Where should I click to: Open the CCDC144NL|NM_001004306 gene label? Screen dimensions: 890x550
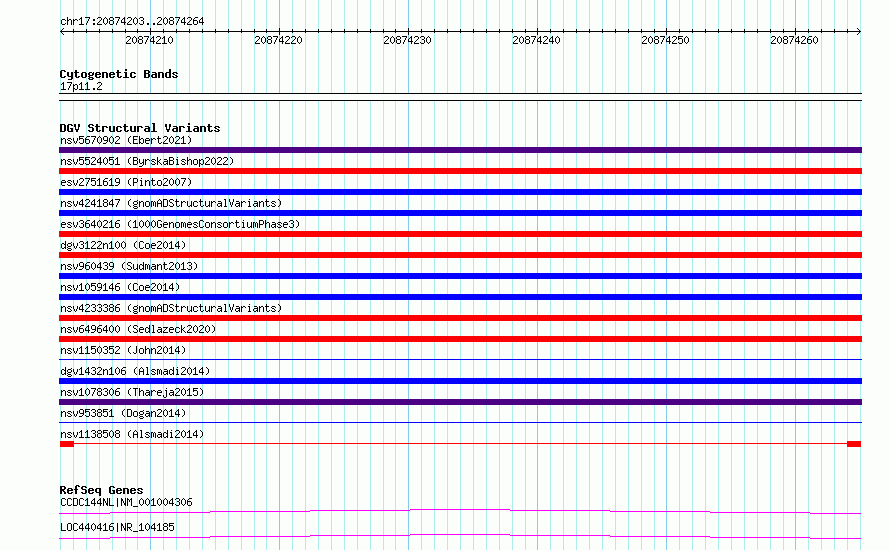[x=126, y=502]
